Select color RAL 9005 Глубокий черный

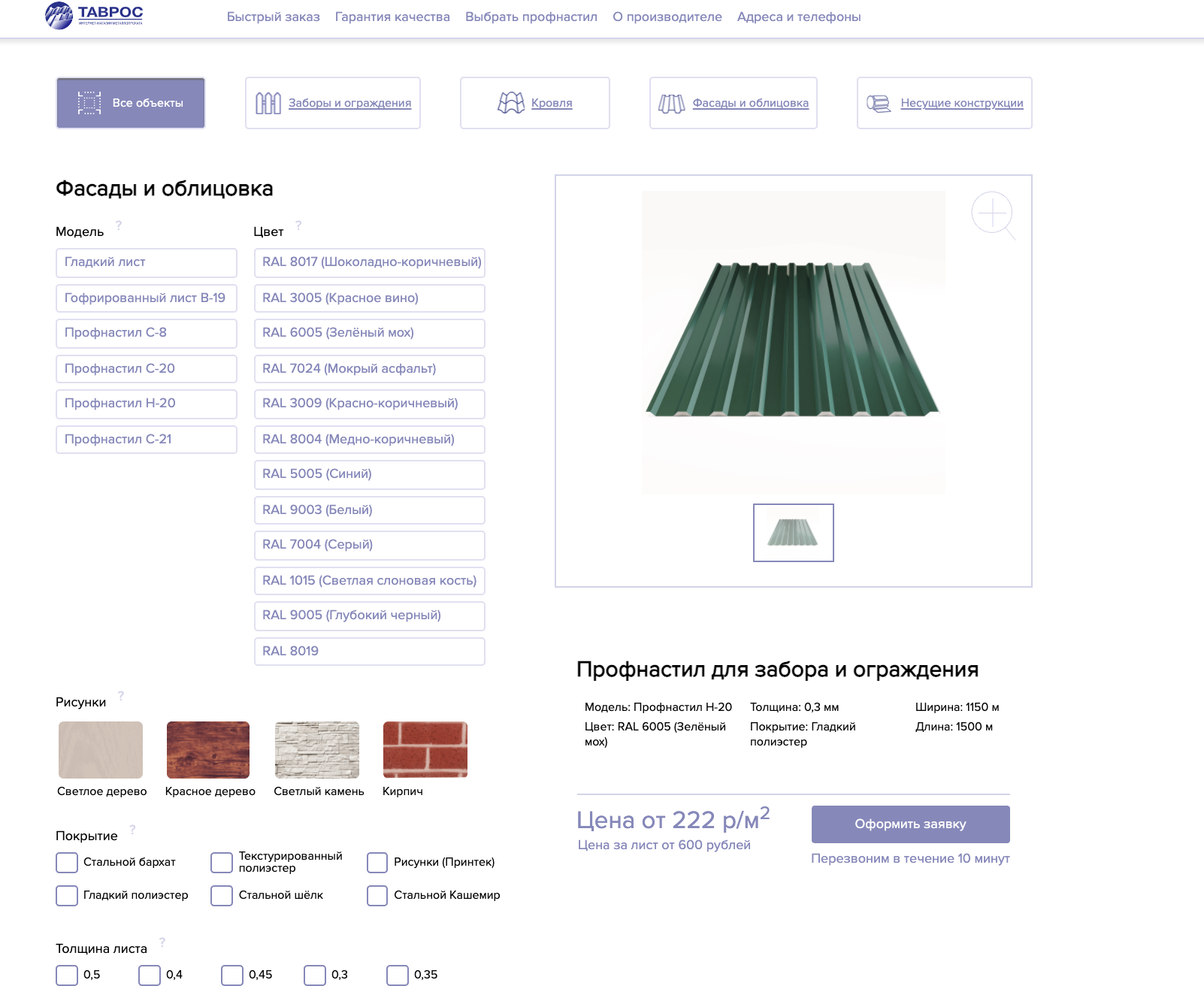pos(370,615)
